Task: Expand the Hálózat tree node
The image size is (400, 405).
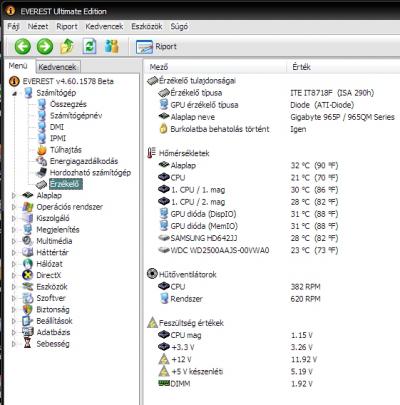Action: (x=14, y=264)
